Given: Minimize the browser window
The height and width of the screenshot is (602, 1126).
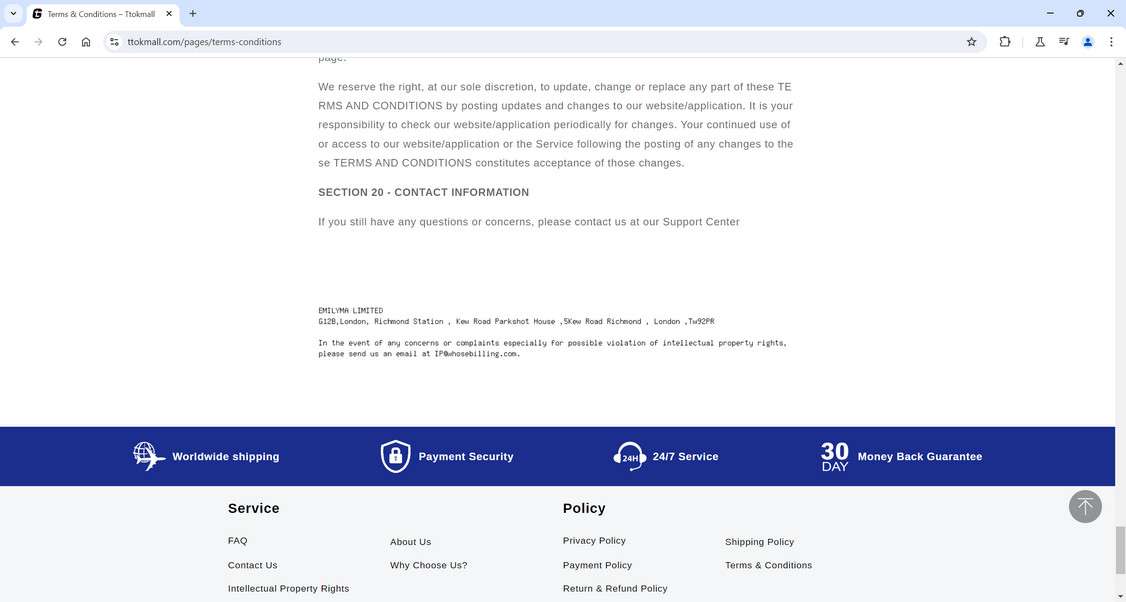Looking at the screenshot, I should coord(1050,14).
